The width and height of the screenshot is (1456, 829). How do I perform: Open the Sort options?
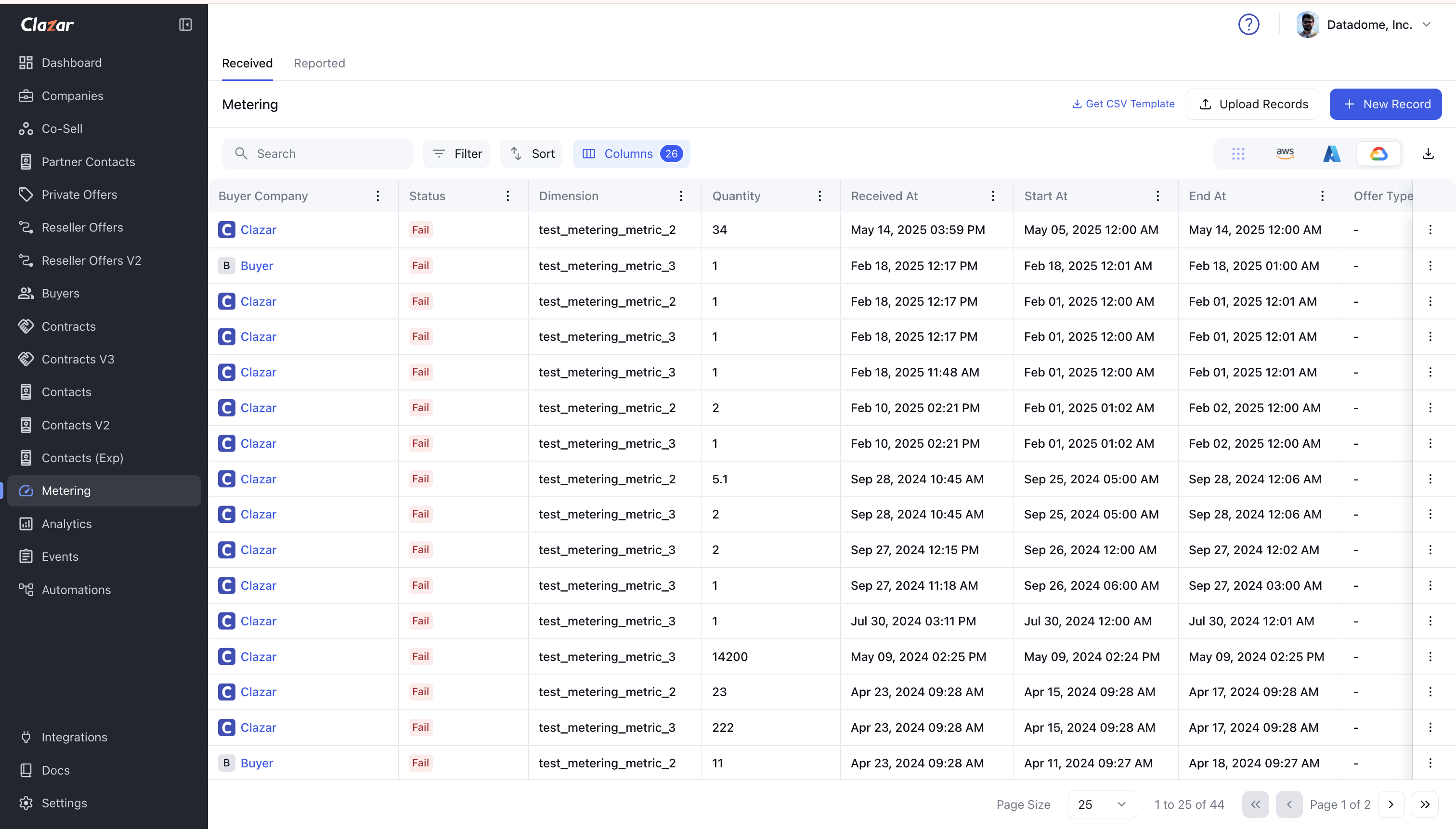(x=531, y=154)
